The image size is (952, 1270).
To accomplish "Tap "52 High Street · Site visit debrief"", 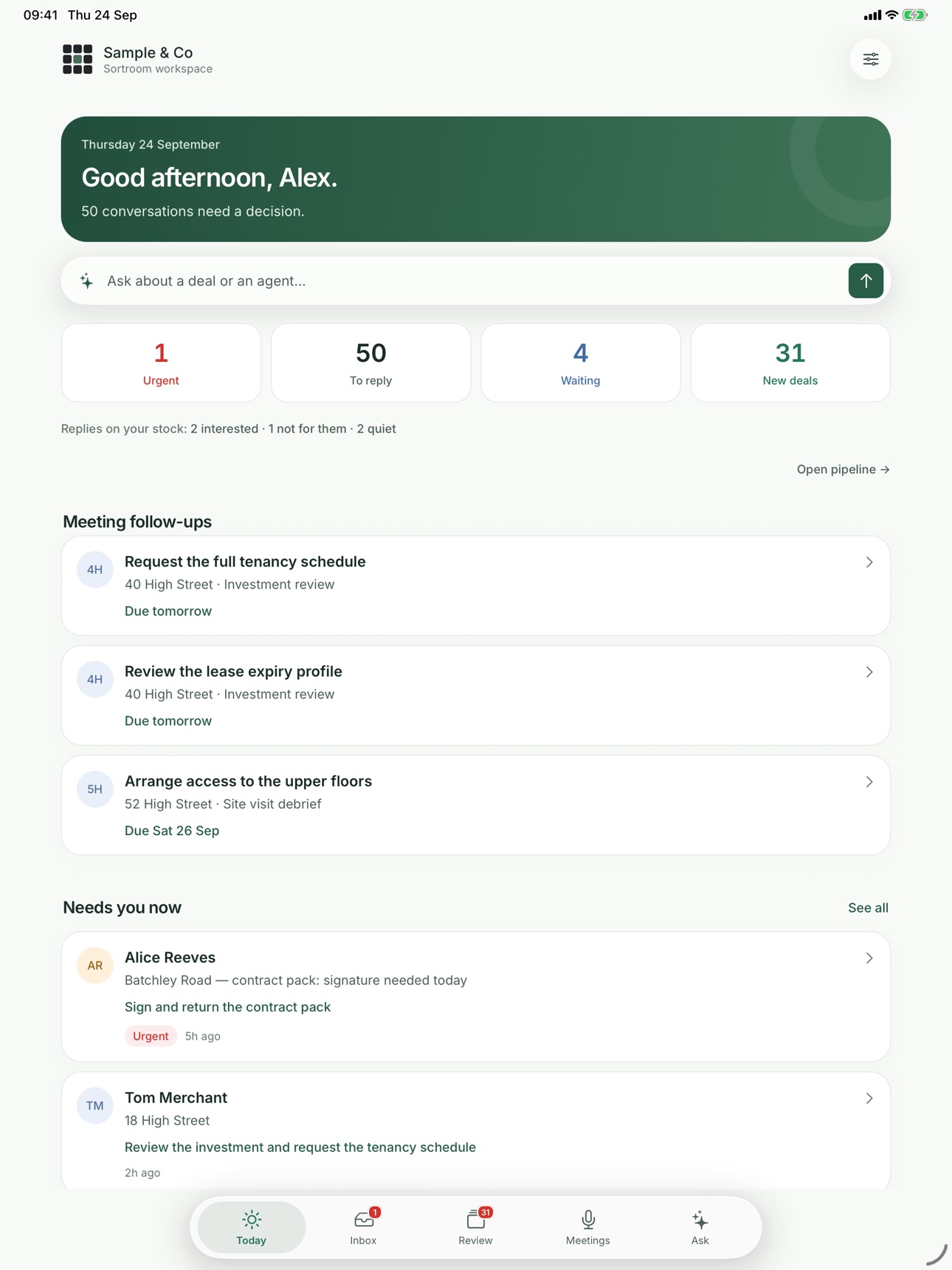I will click(223, 804).
